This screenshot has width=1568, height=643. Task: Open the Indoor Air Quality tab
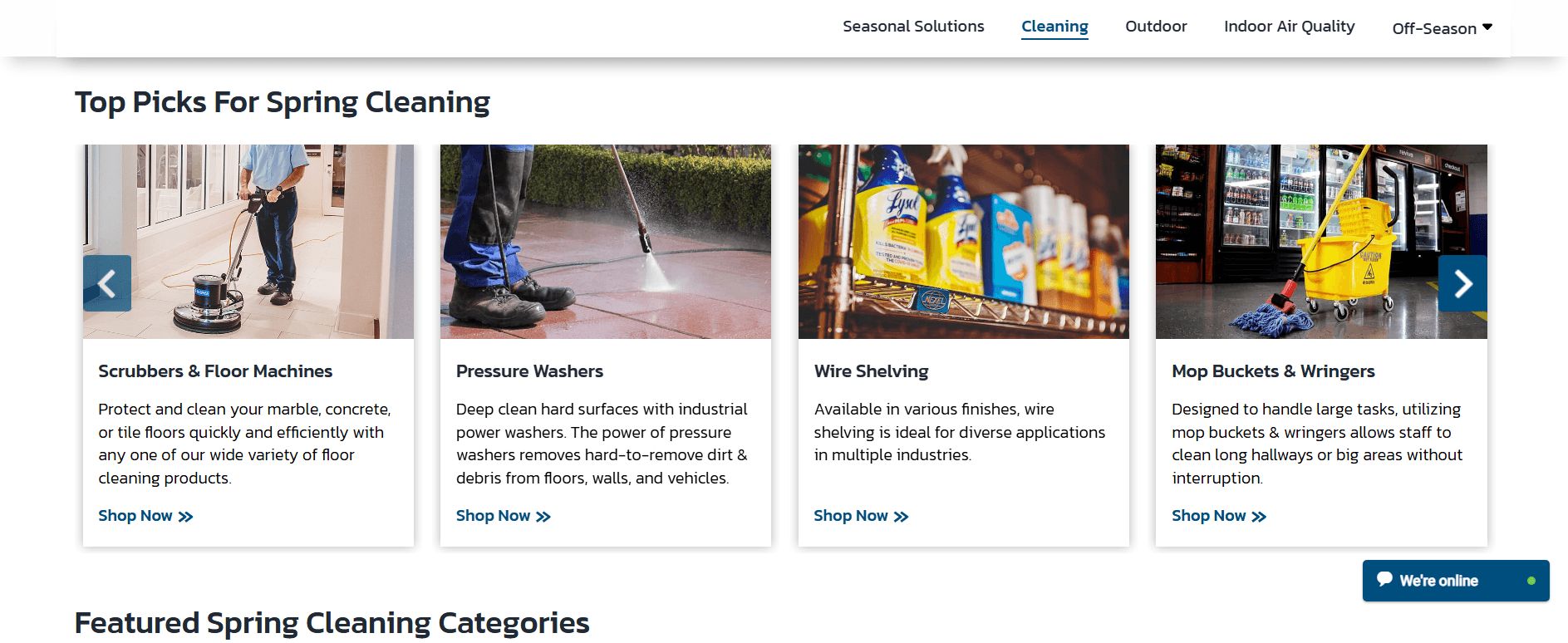click(1289, 27)
